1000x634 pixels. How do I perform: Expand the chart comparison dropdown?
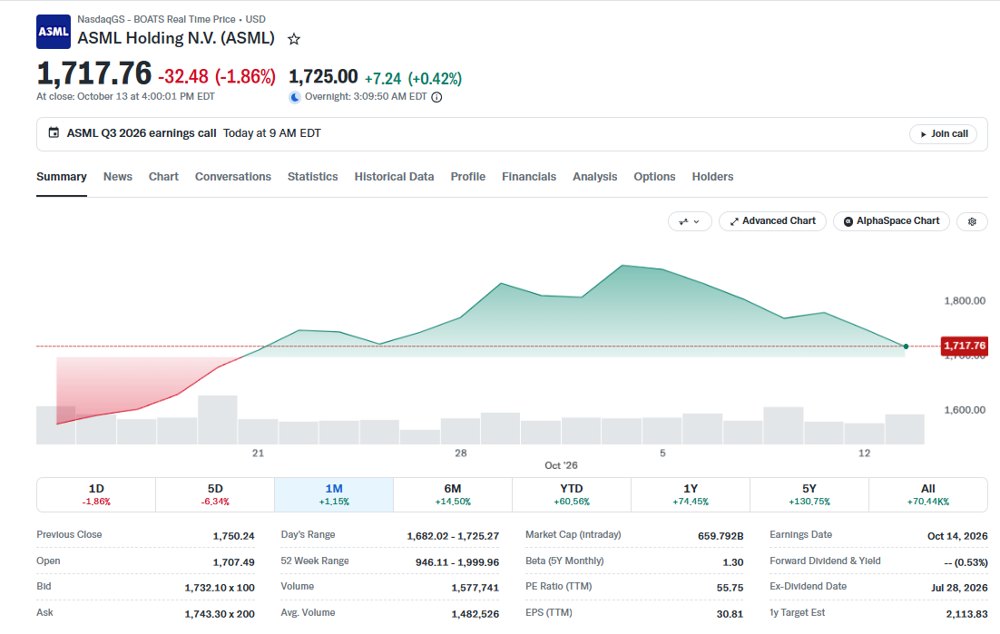(x=689, y=221)
